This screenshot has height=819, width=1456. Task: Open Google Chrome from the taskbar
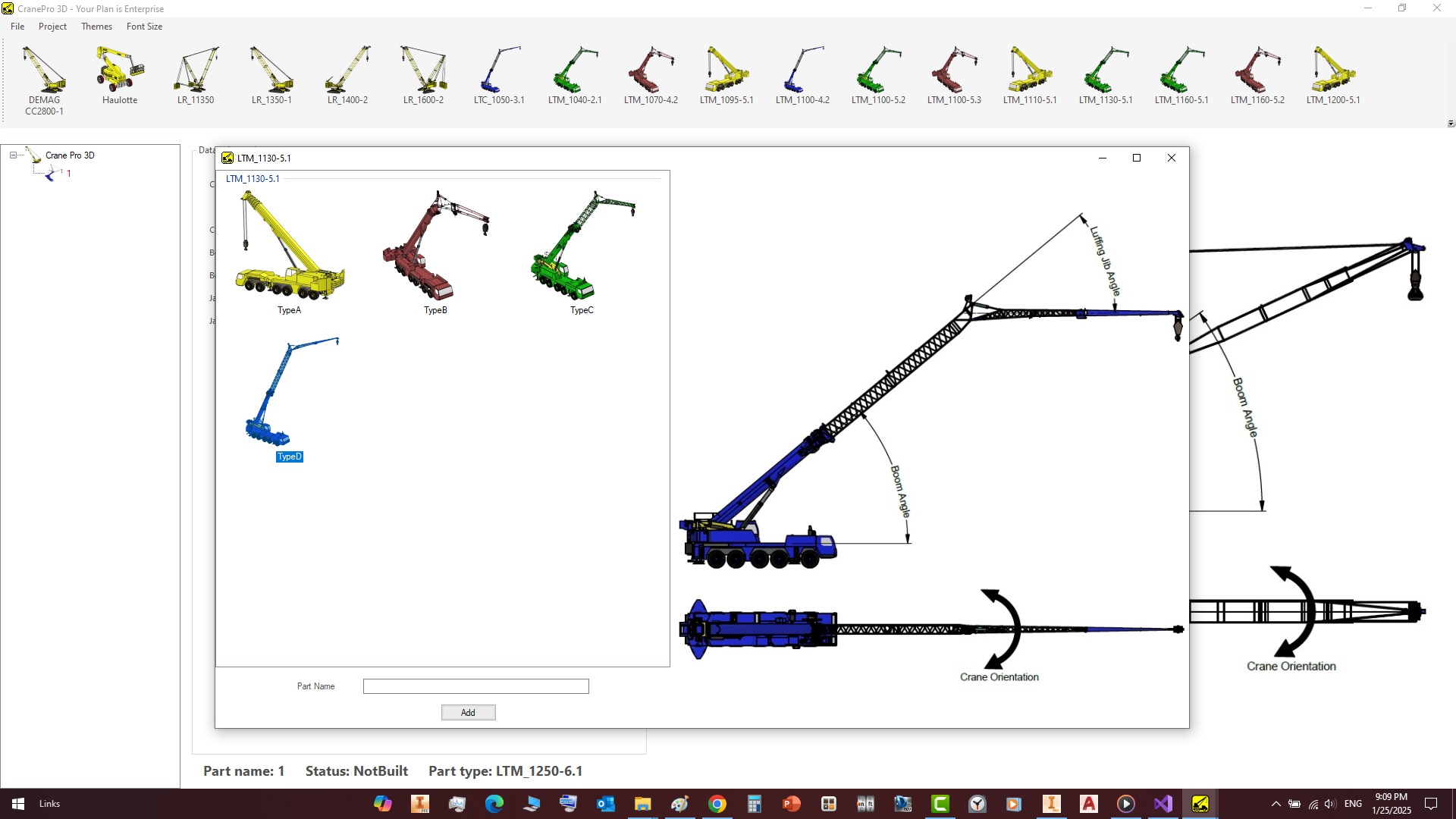tap(717, 804)
